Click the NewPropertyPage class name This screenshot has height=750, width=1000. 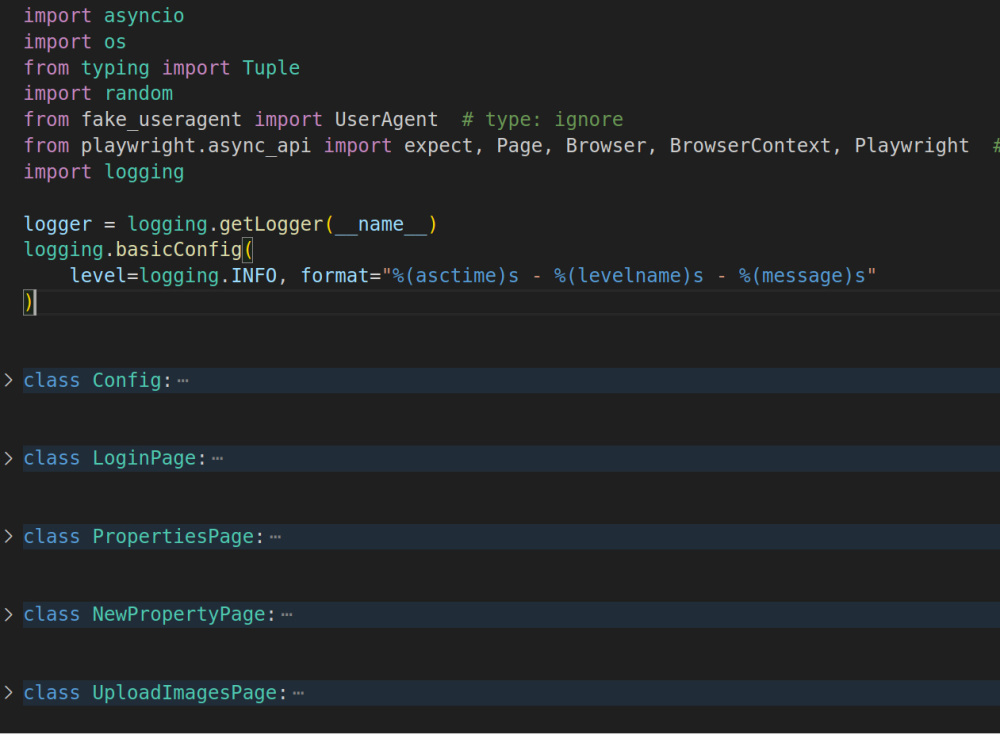(x=179, y=615)
